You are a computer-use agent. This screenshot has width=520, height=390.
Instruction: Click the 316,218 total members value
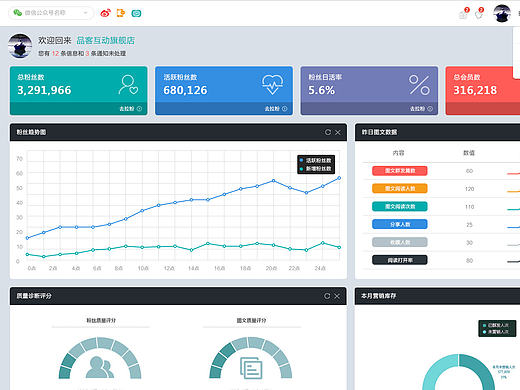(x=475, y=90)
